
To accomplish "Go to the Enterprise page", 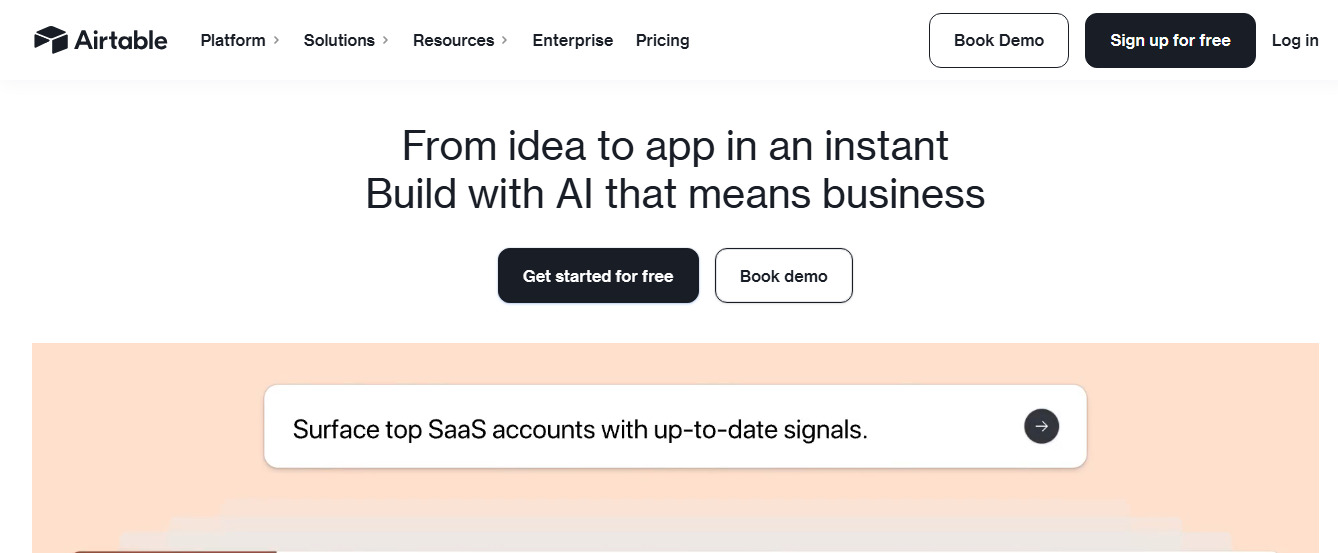I will [x=573, y=40].
